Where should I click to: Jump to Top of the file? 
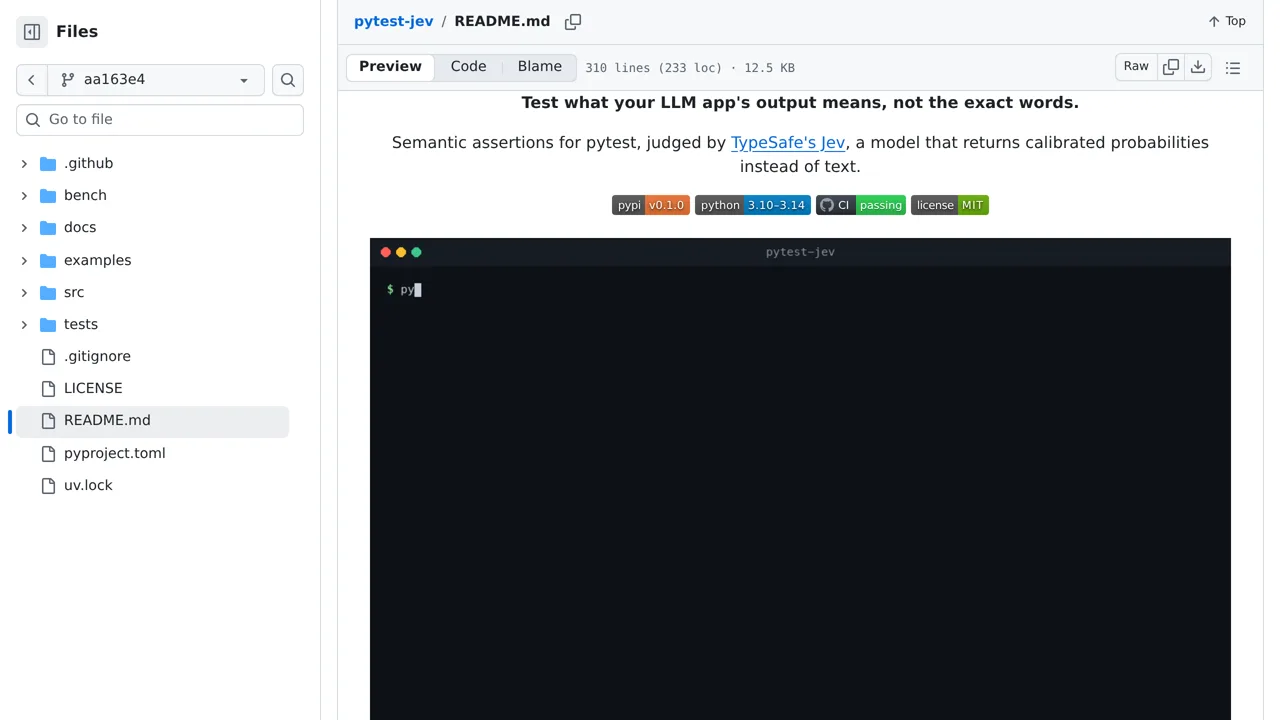tap(1227, 21)
